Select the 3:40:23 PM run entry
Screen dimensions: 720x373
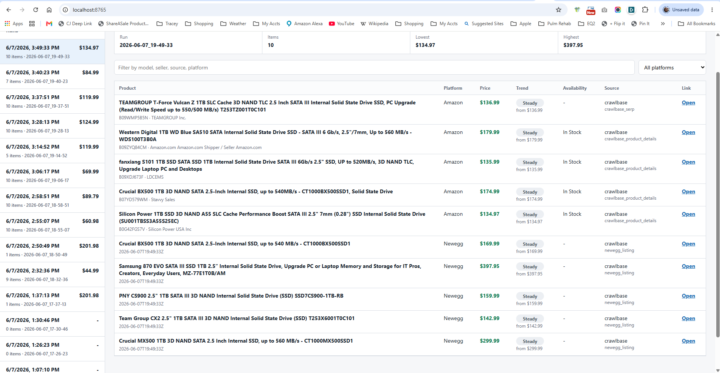click(52, 76)
